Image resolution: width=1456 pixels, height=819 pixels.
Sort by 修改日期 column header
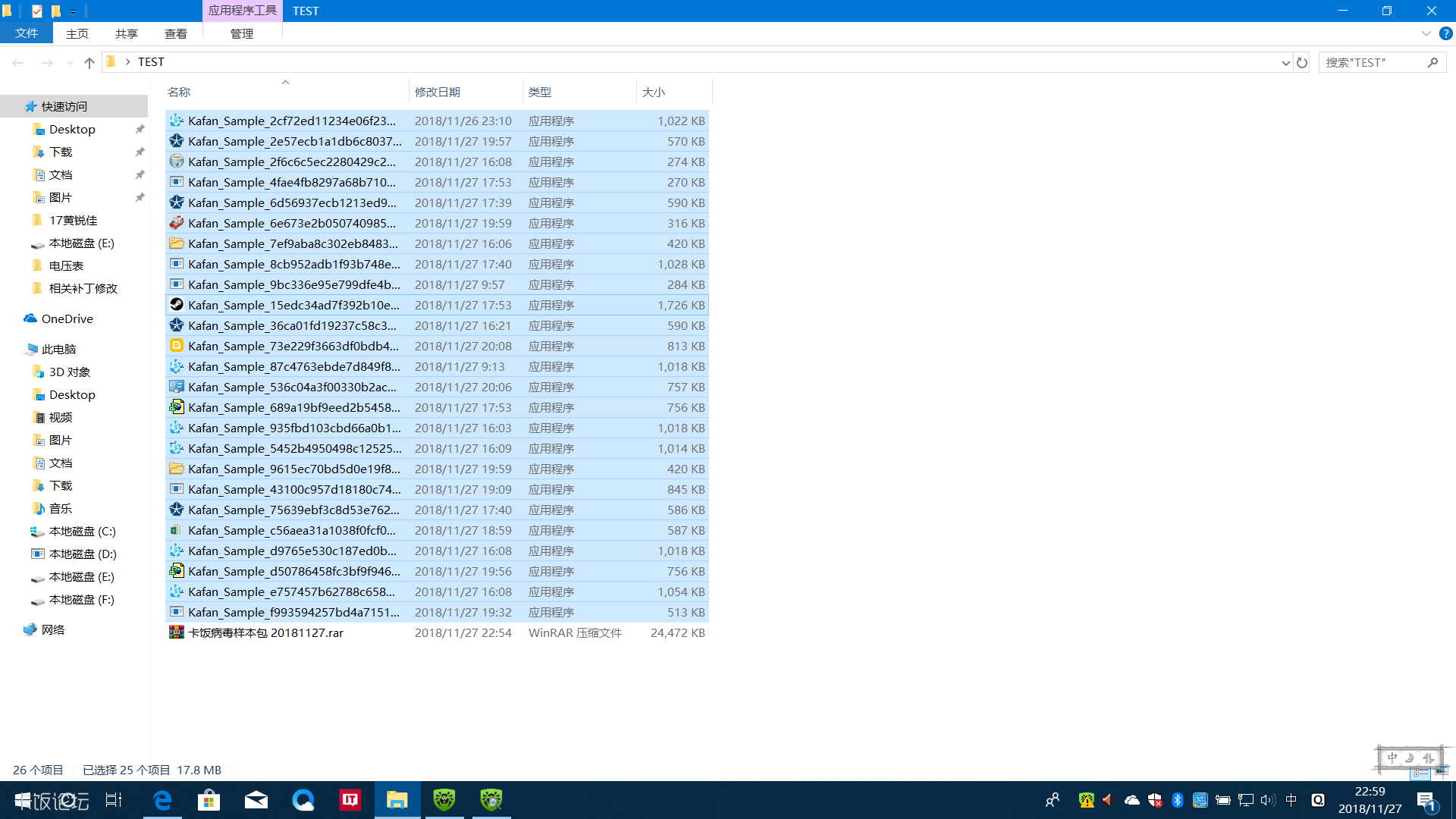pyautogui.click(x=466, y=92)
